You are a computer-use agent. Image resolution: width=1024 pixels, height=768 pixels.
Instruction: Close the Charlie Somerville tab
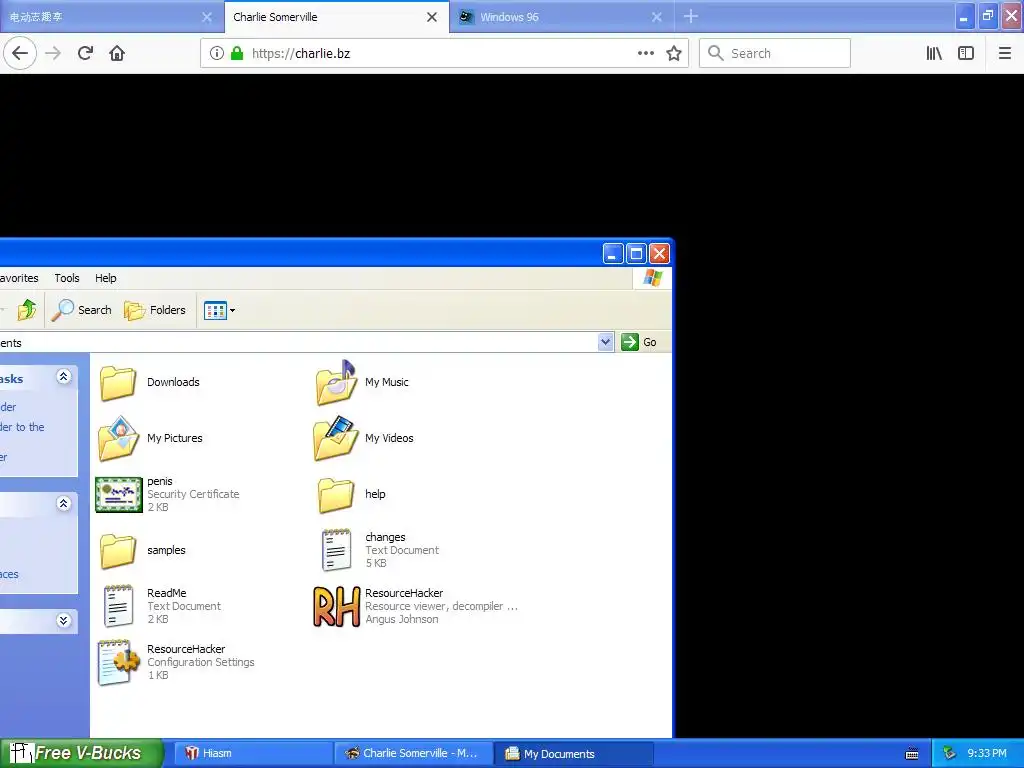[432, 18]
